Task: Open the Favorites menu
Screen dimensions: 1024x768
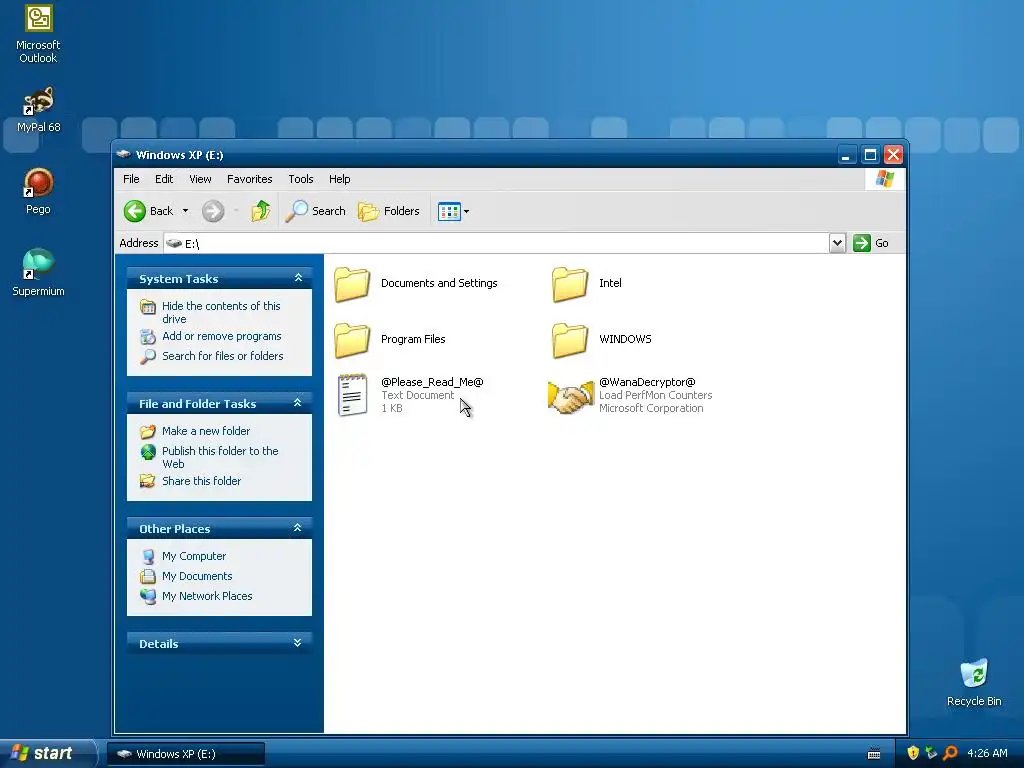Action: tap(249, 179)
